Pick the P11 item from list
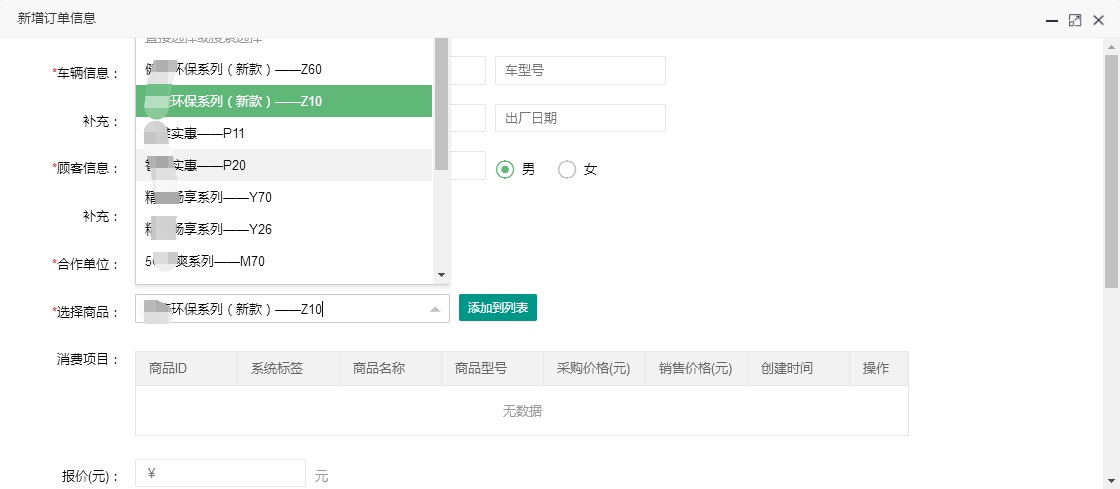The width and height of the screenshot is (1120, 489). coord(284,133)
